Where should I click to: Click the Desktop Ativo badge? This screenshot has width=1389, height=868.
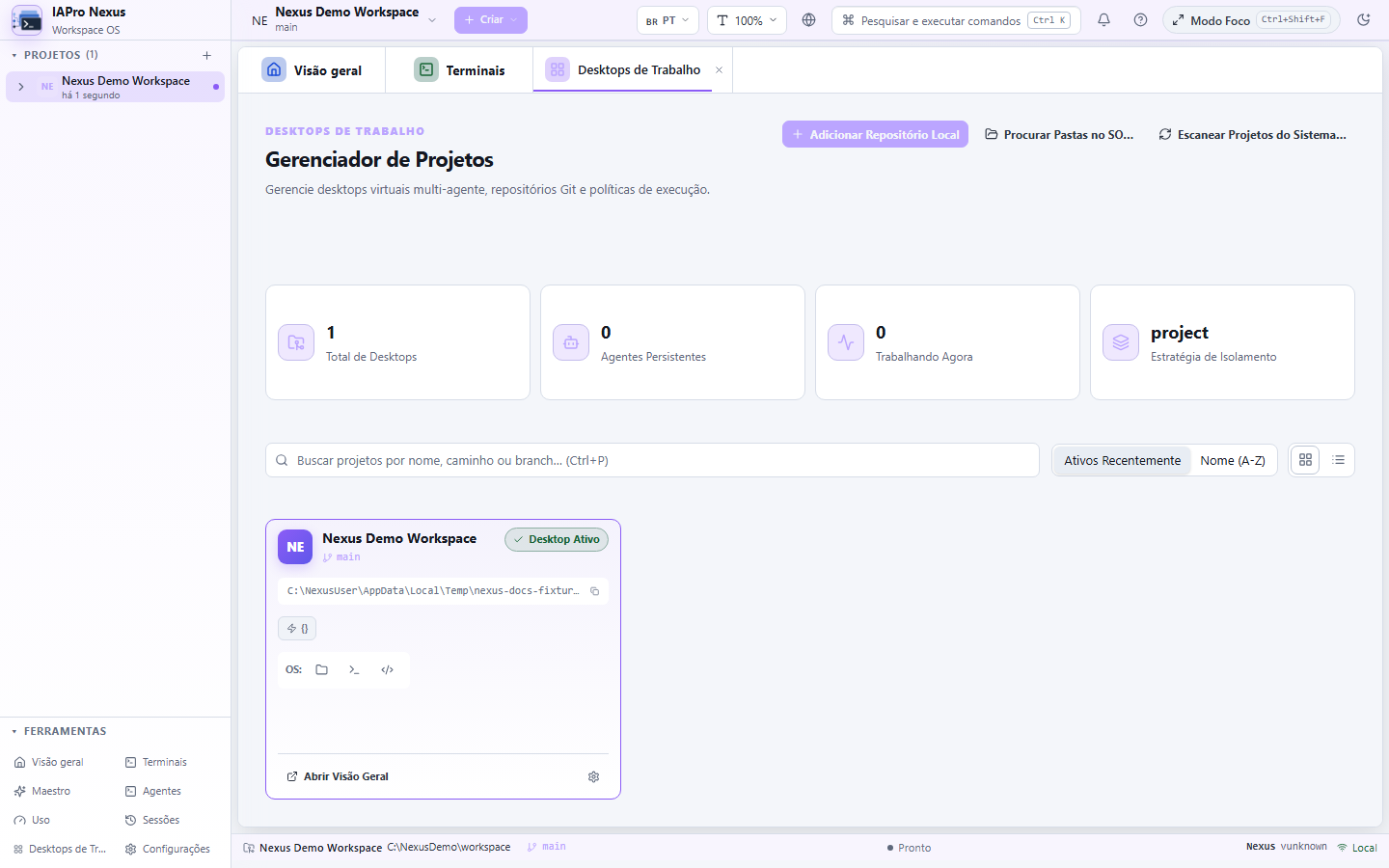557,539
